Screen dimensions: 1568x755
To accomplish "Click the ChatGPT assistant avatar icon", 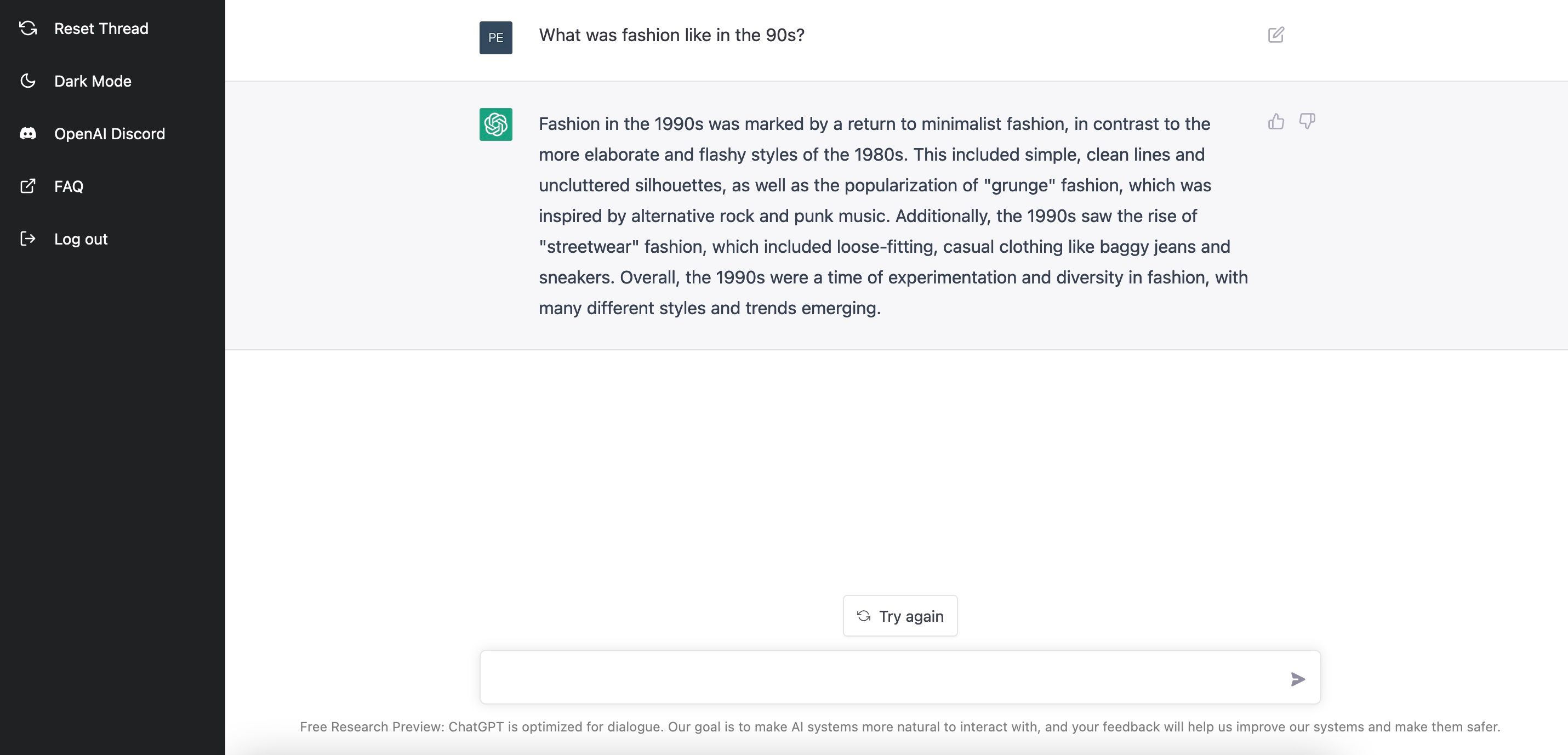I will [x=496, y=124].
